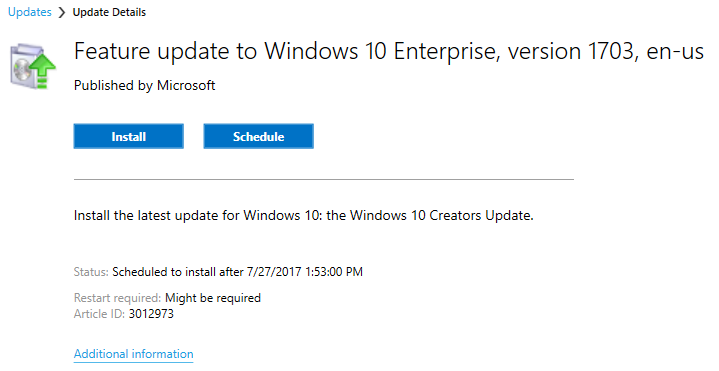Click the Restart required label
This screenshot has width=719, height=371.
117,298
